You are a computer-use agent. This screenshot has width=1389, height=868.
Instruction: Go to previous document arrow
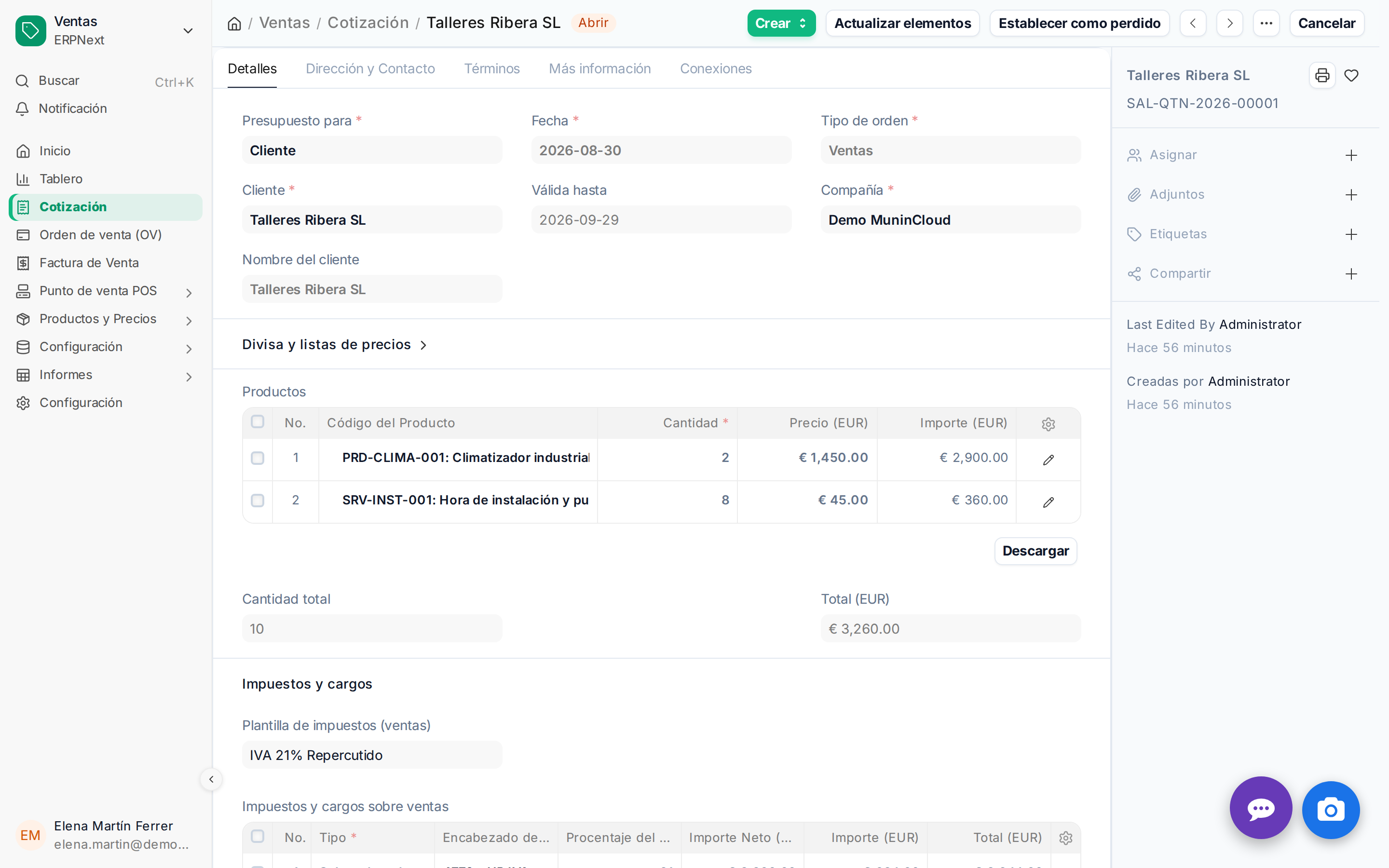pos(1193,24)
